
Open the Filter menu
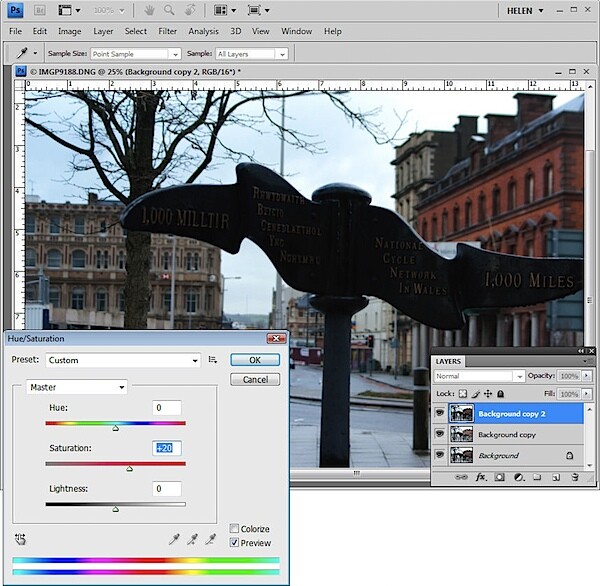pos(168,31)
